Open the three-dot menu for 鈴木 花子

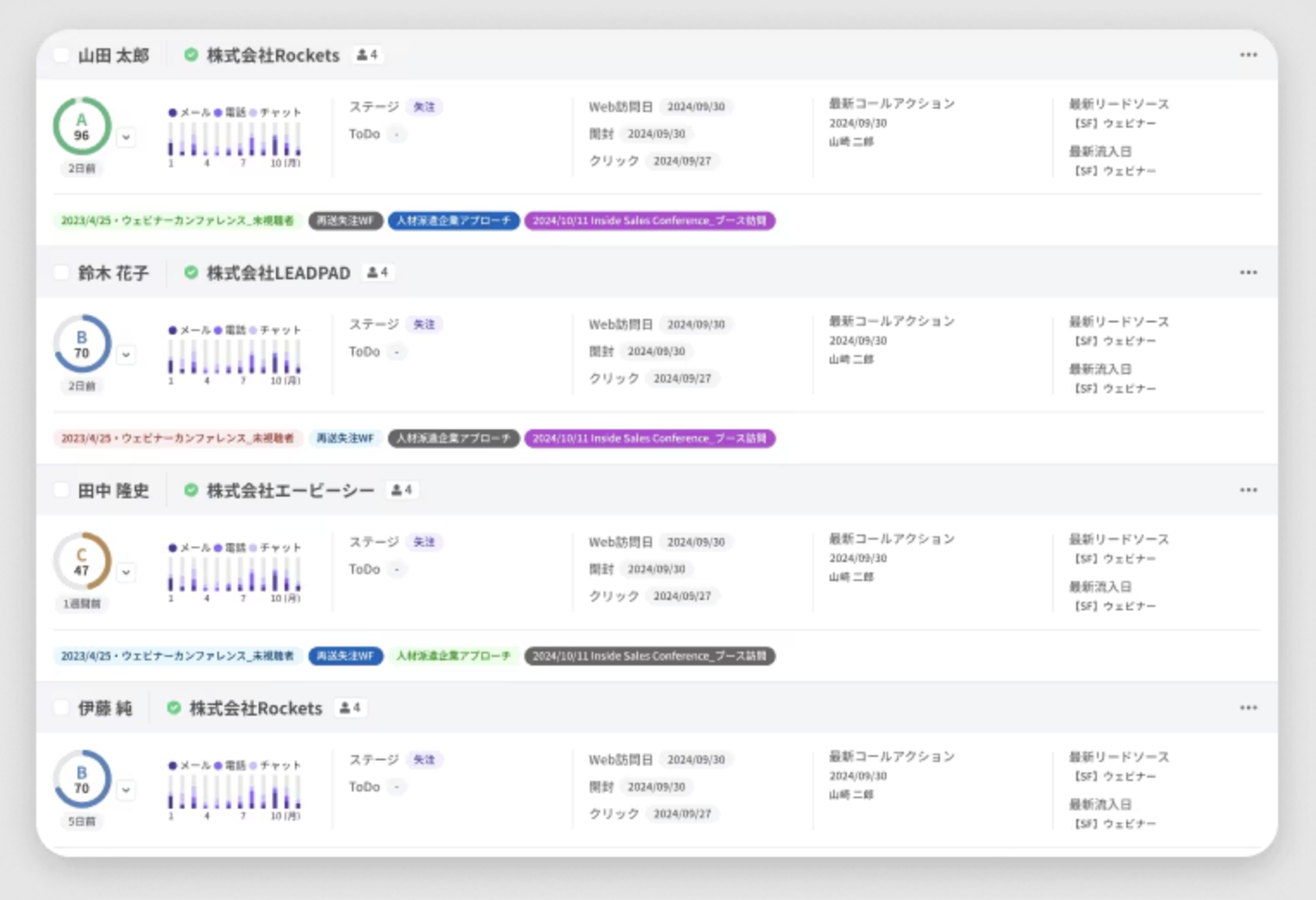(x=1248, y=272)
